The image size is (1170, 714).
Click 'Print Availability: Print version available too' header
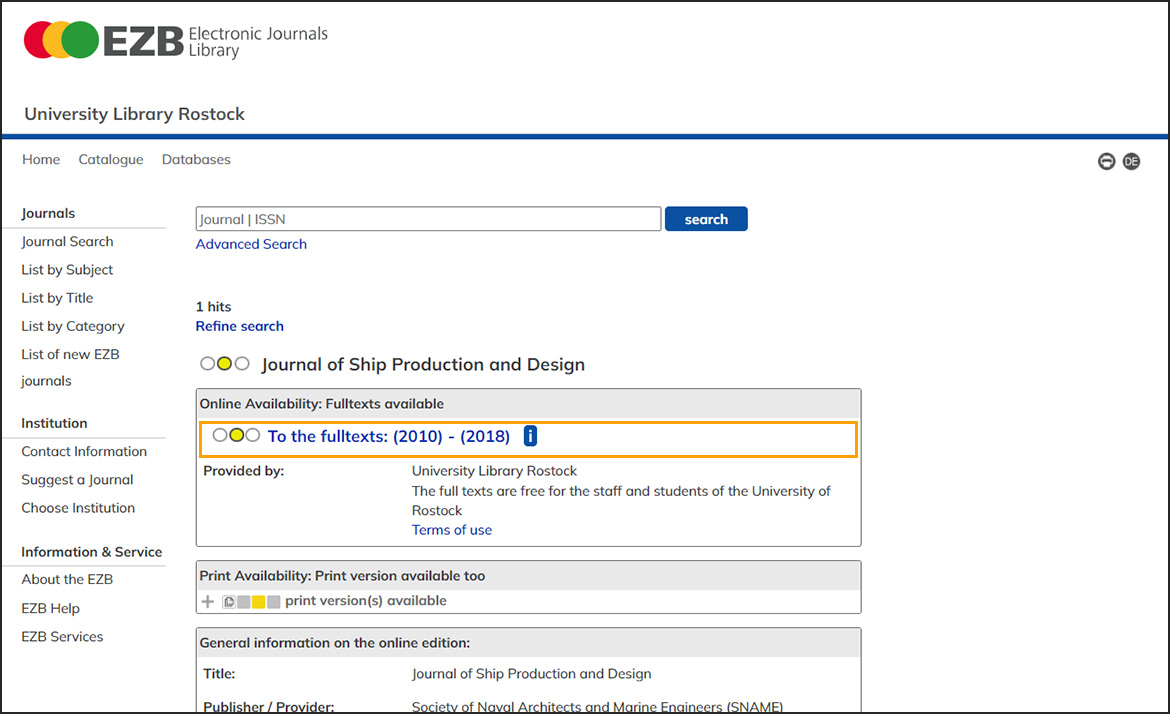342,576
